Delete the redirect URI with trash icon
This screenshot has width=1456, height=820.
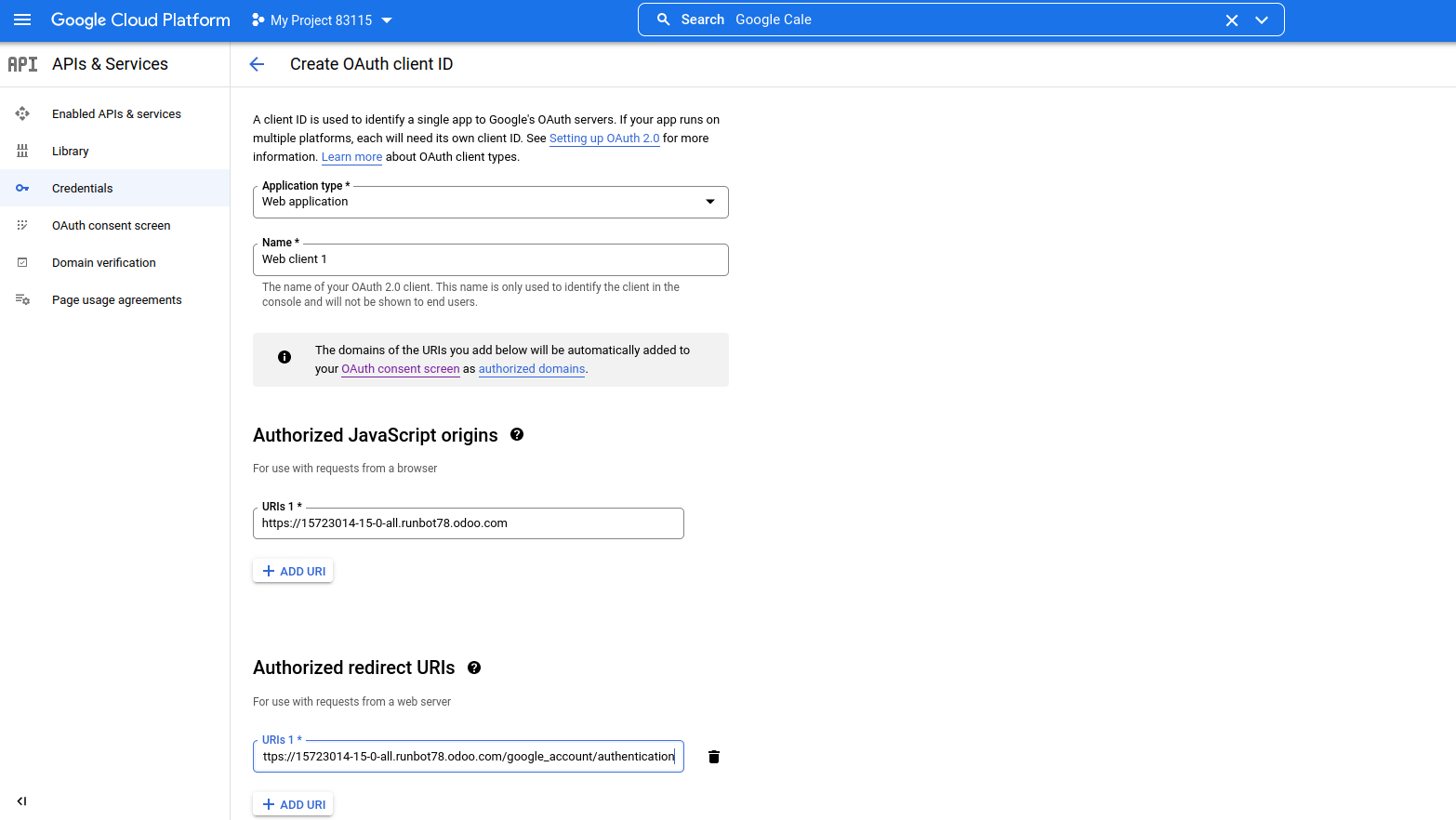pos(714,757)
